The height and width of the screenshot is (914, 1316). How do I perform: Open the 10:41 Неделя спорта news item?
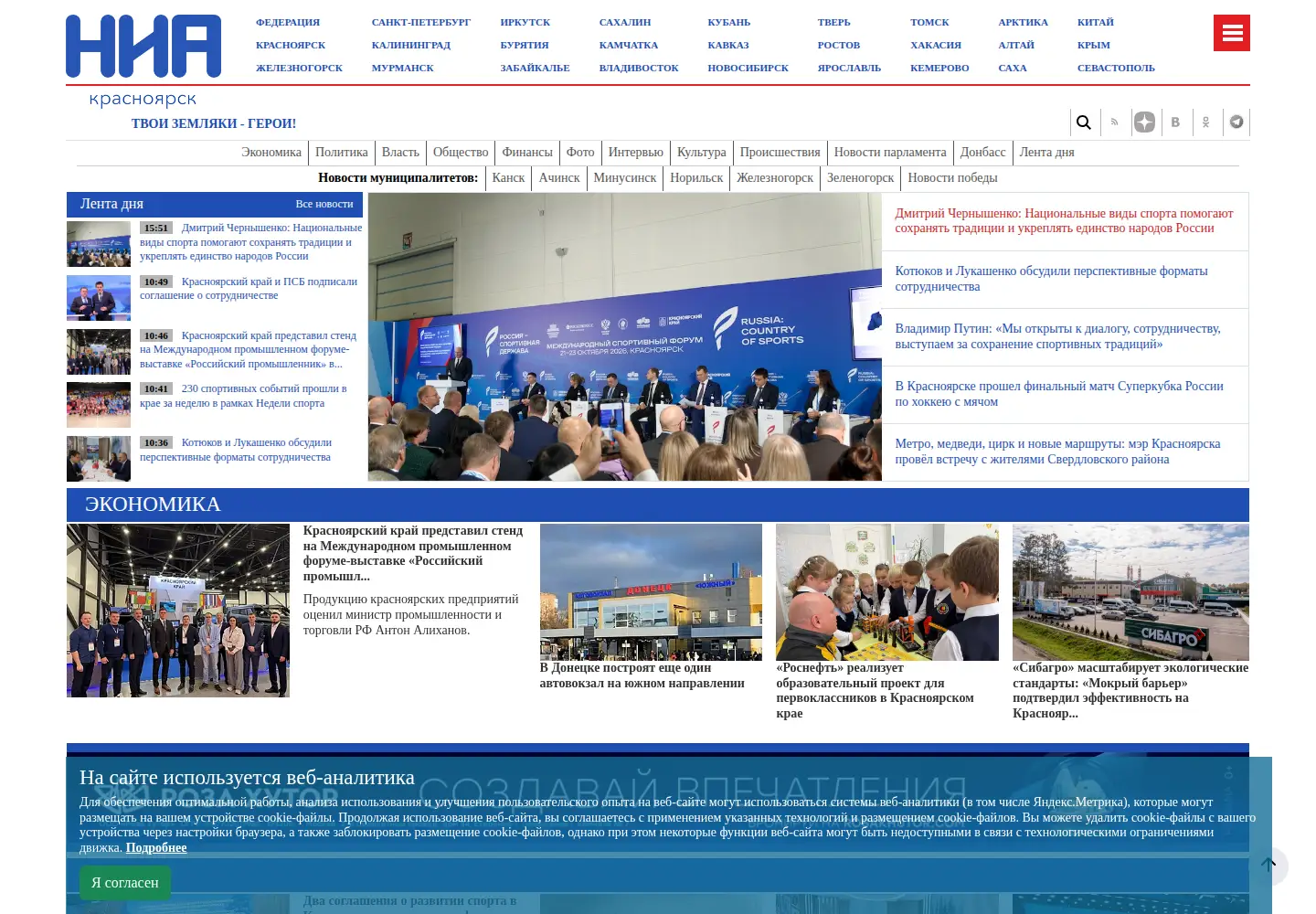tap(243, 396)
